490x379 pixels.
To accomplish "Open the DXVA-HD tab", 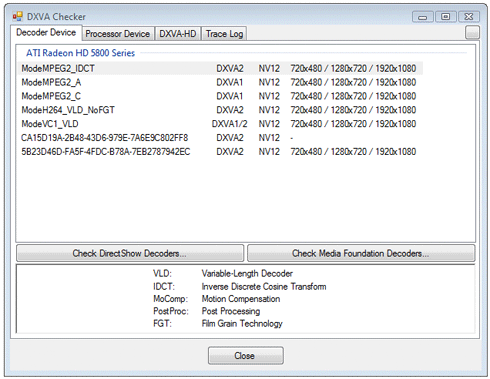I will coord(178,34).
